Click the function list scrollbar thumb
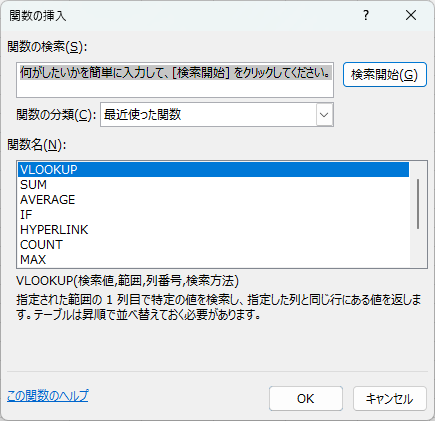The image size is (435, 421). [x=418, y=204]
